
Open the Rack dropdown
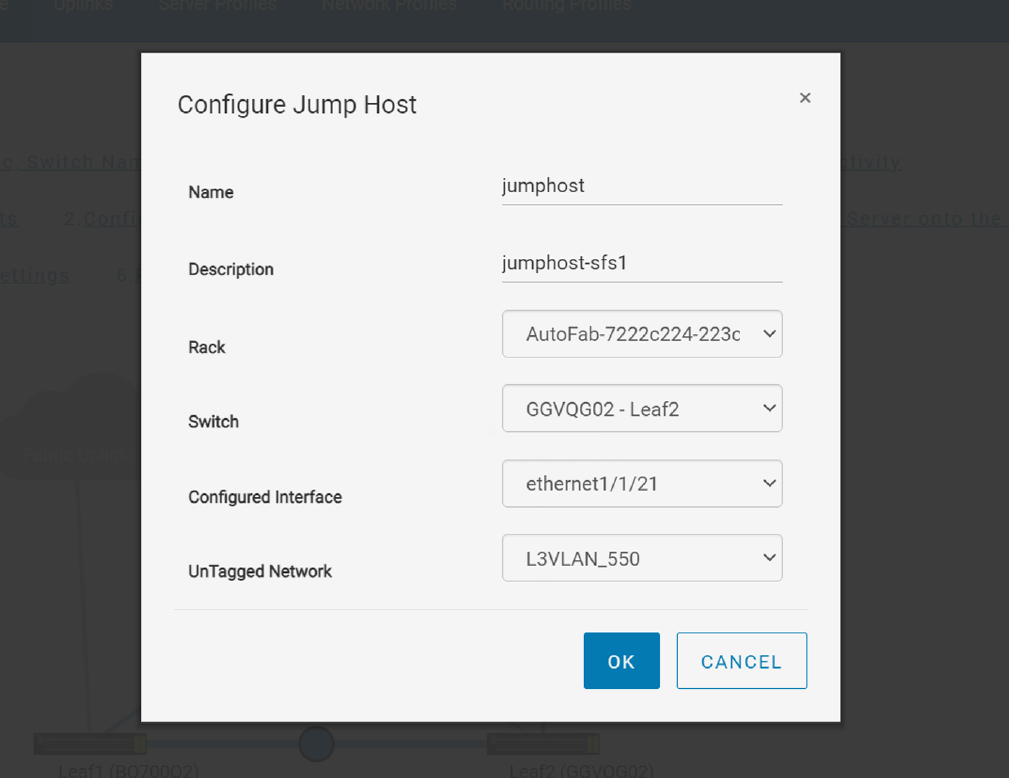click(642, 334)
